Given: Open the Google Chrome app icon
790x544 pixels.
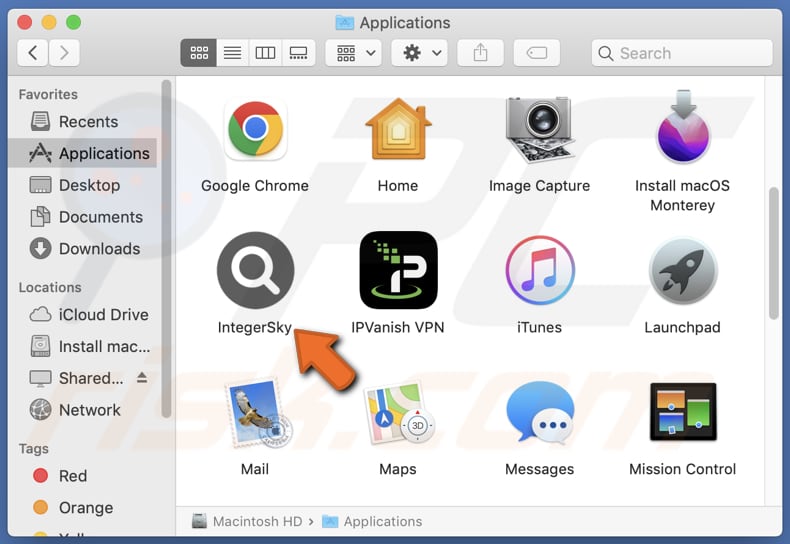Looking at the screenshot, I should click(255, 129).
